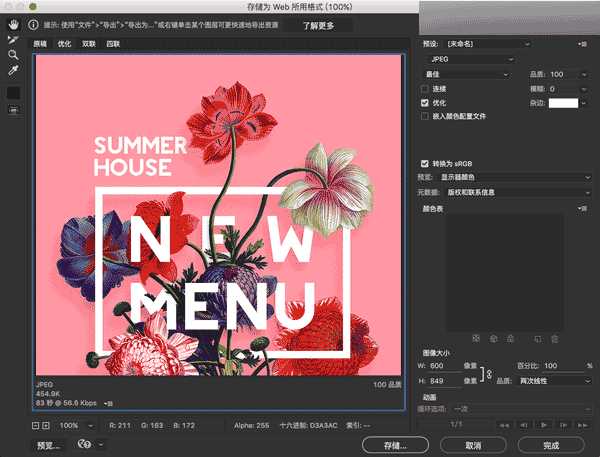Switch to the 四联 (4-Up) tab
Viewport: 600px width, 457px height.
tap(113, 44)
